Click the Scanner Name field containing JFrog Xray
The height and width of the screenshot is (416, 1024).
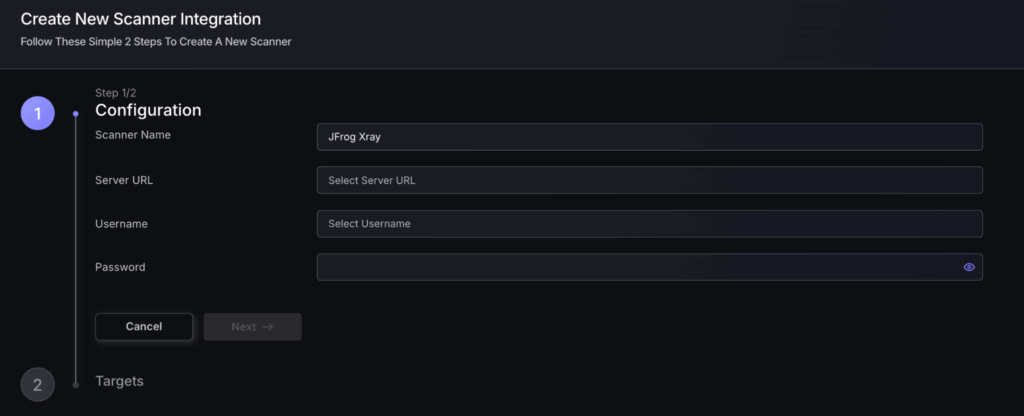(649, 137)
